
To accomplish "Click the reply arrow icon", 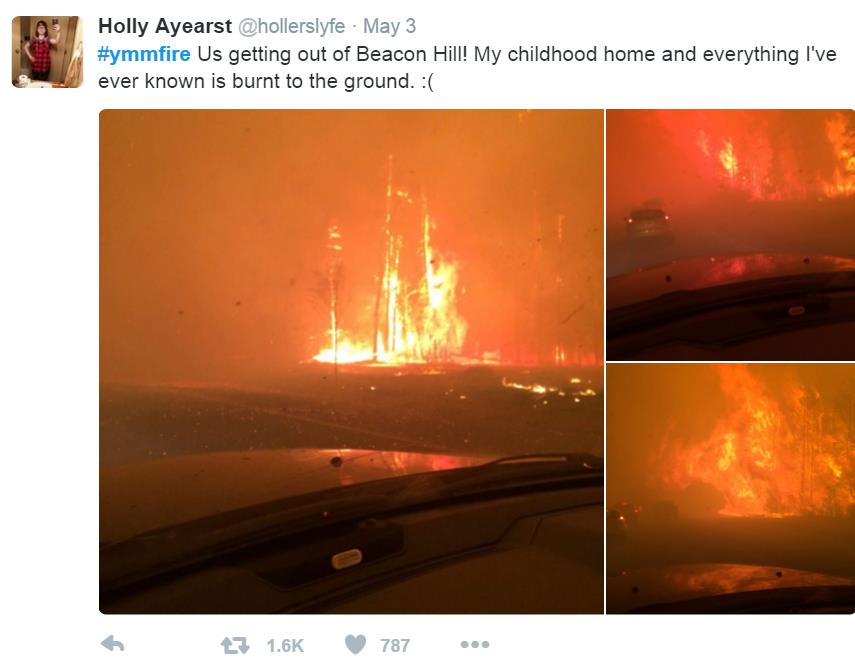I will [113, 644].
